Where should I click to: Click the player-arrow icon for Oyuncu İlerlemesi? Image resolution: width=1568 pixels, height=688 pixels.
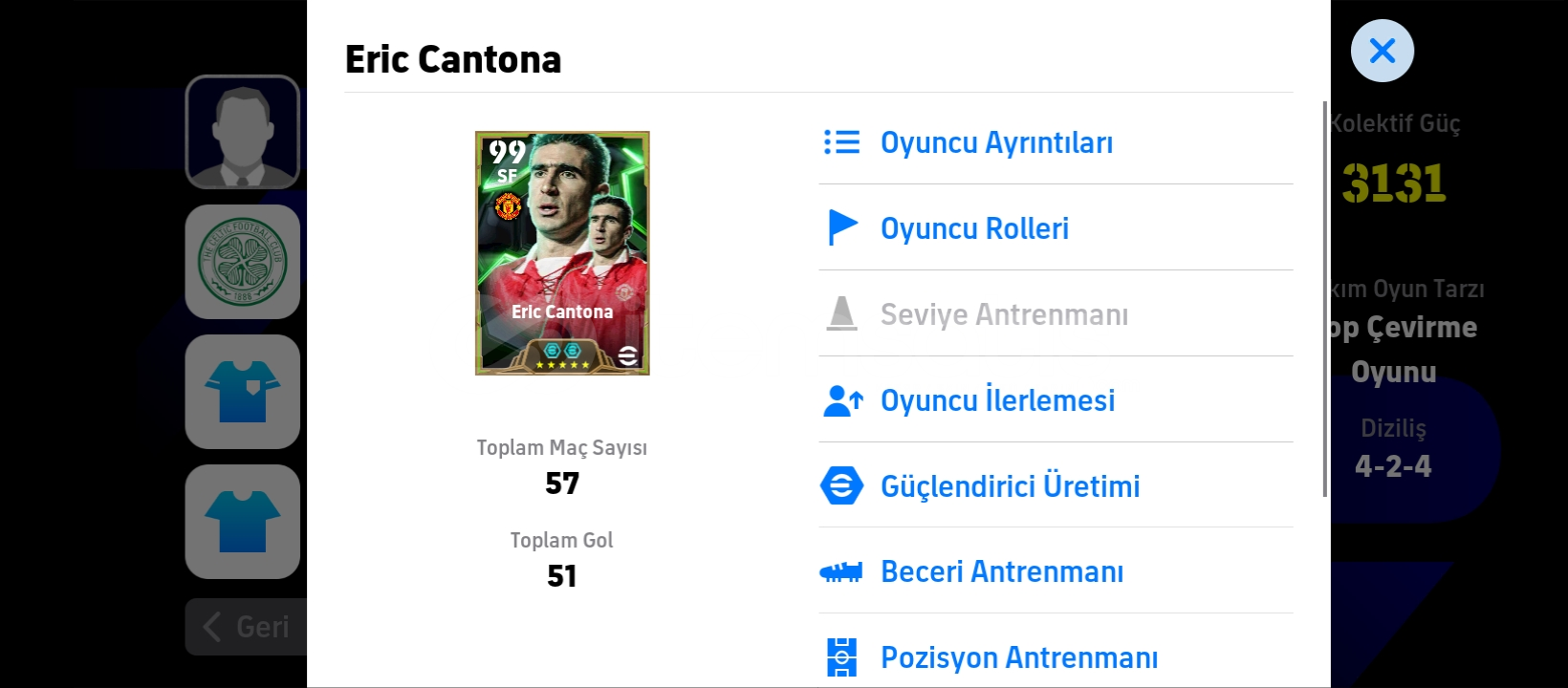click(x=842, y=400)
